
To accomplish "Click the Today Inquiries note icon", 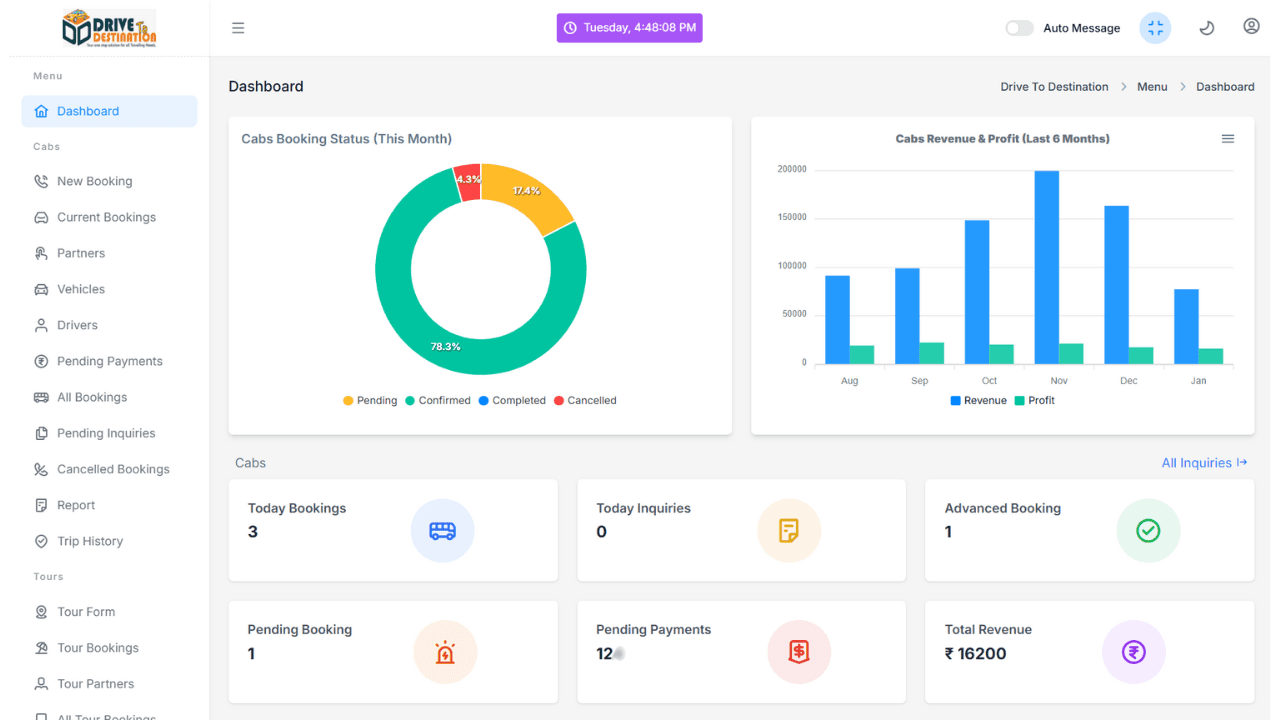I will pyautogui.click(x=789, y=531).
